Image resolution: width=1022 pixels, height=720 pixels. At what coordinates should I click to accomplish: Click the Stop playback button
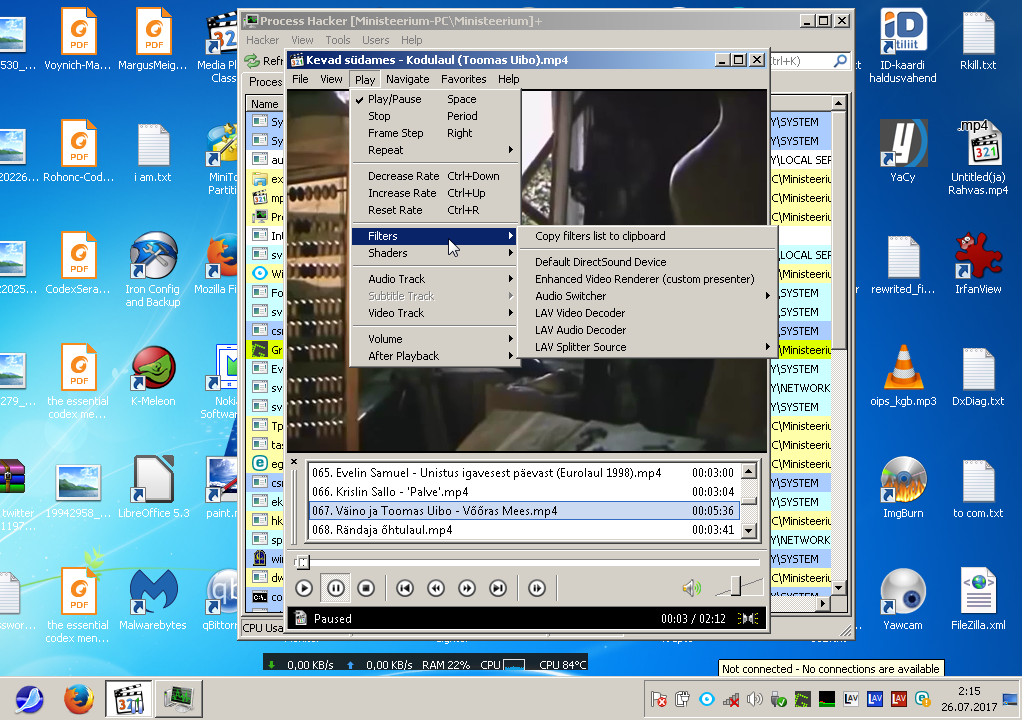coord(366,589)
